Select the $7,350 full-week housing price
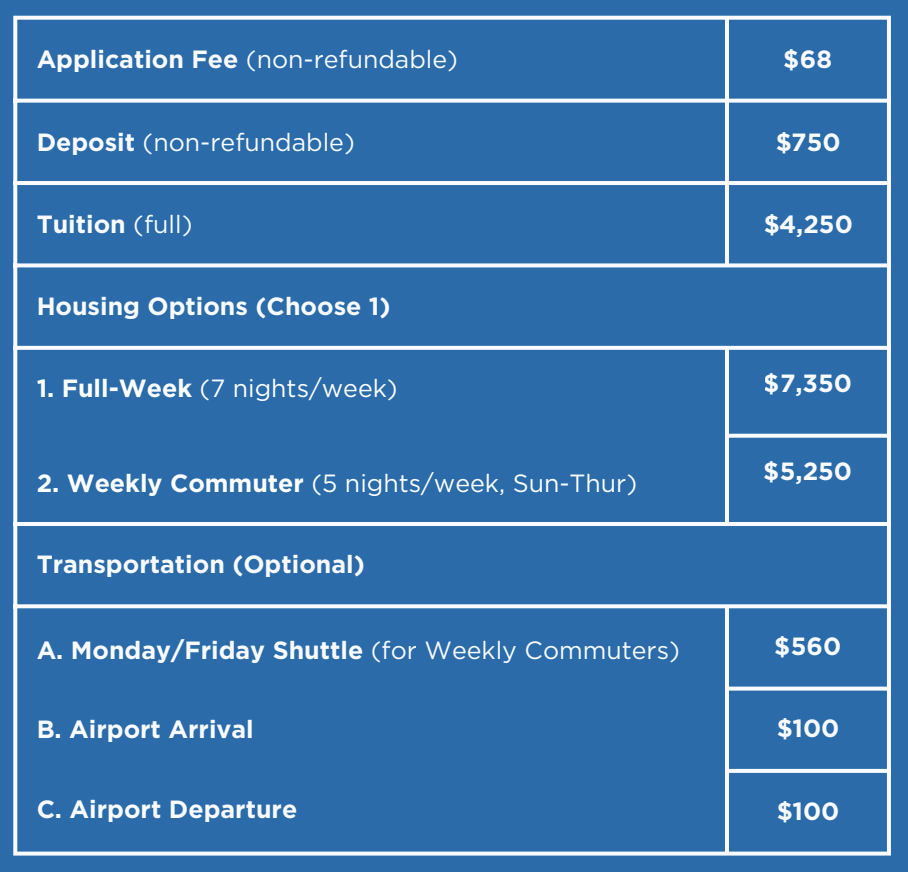 click(x=807, y=384)
